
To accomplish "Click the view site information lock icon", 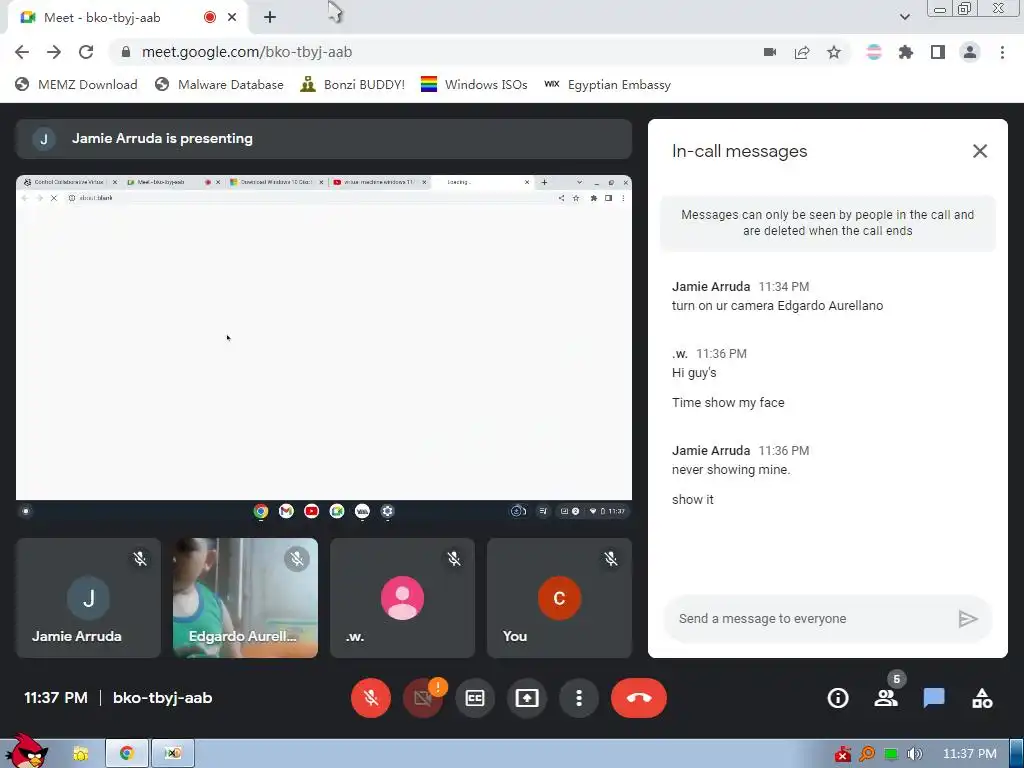I will pyautogui.click(x=126, y=52).
